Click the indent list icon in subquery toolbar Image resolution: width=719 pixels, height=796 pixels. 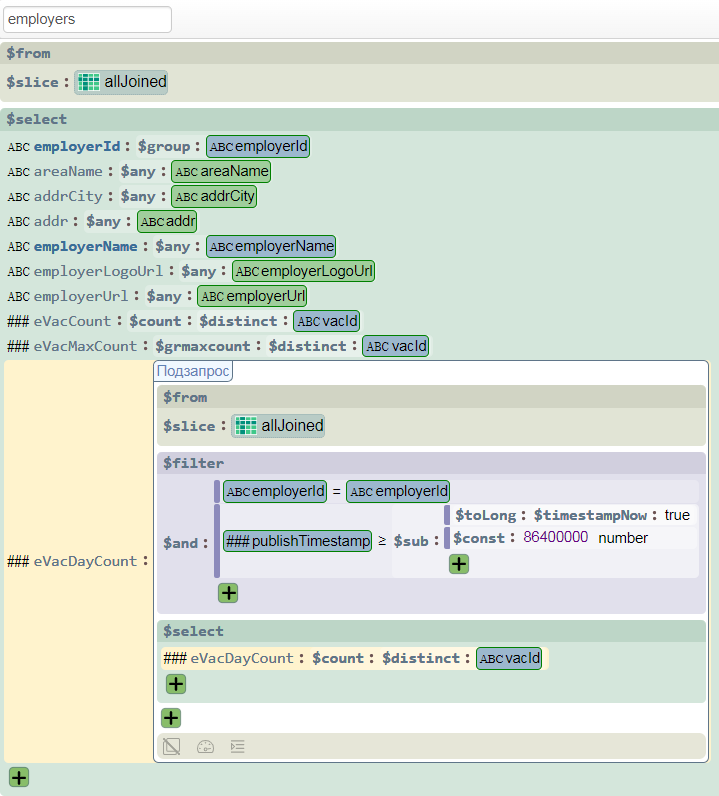(x=237, y=746)
